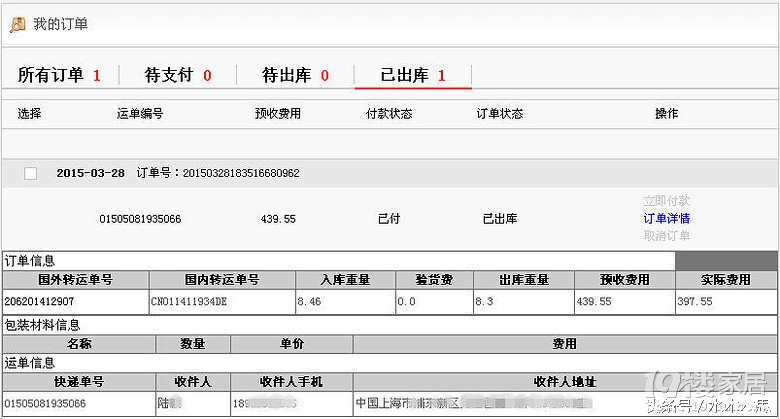780x419 pixels.
Task: Click the 已出库 order status cell
Action: tap(500, 218)
